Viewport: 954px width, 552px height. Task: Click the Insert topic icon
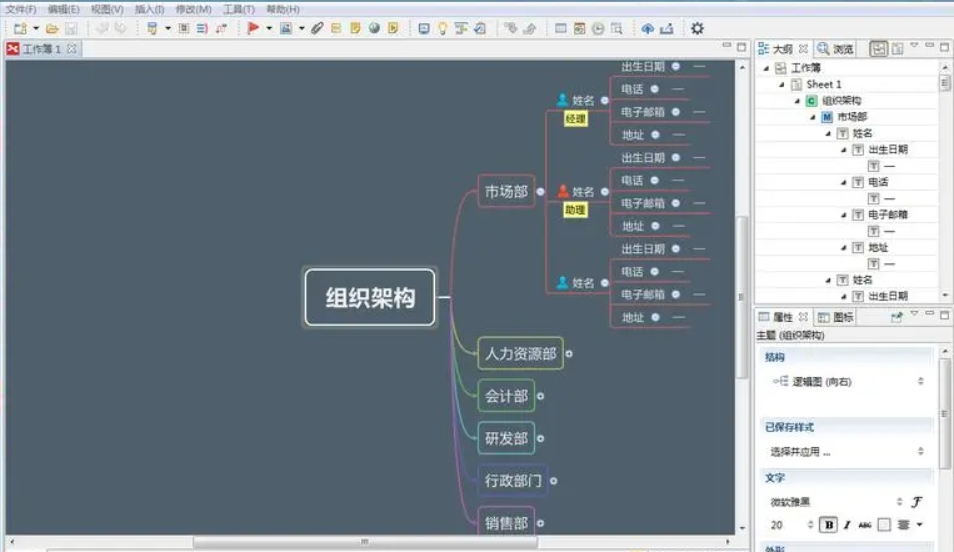coord(152,29)
